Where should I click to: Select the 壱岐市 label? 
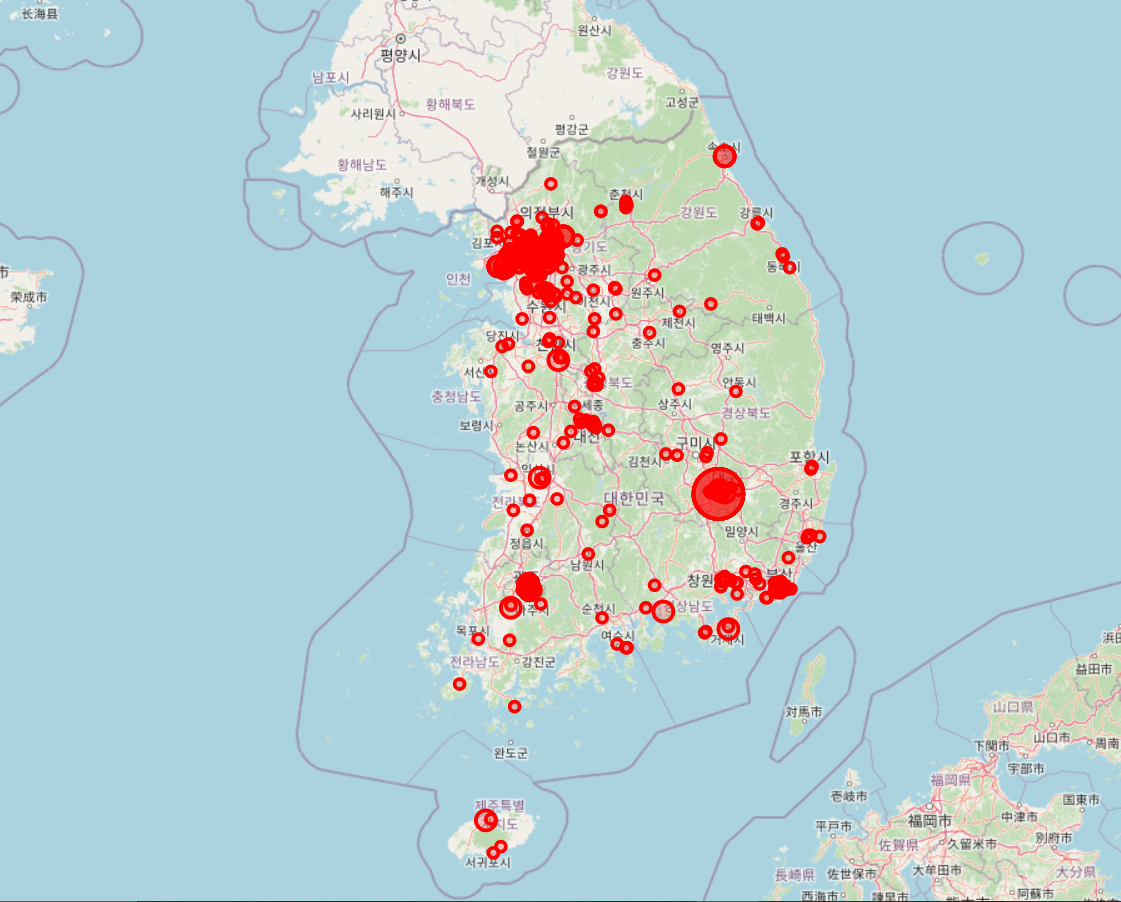click(x=849, y=796)
